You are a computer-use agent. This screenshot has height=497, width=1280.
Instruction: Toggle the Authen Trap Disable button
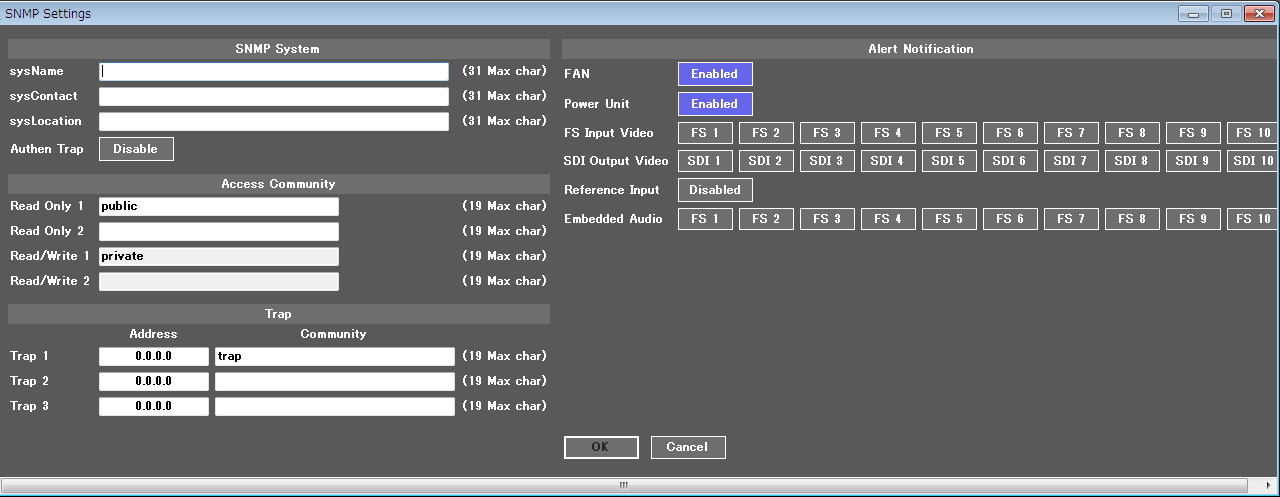pyautogui.click(x=136, y=149)
